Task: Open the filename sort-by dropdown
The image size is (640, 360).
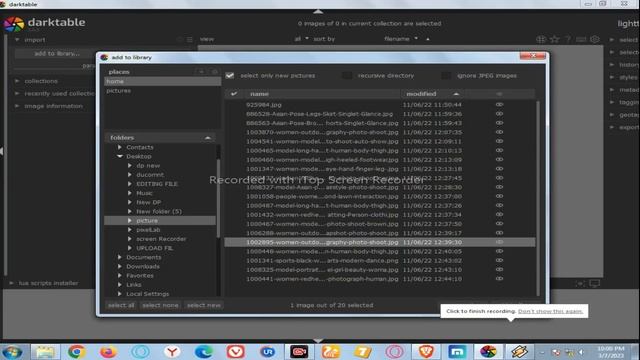Action: tap(401, 39)
